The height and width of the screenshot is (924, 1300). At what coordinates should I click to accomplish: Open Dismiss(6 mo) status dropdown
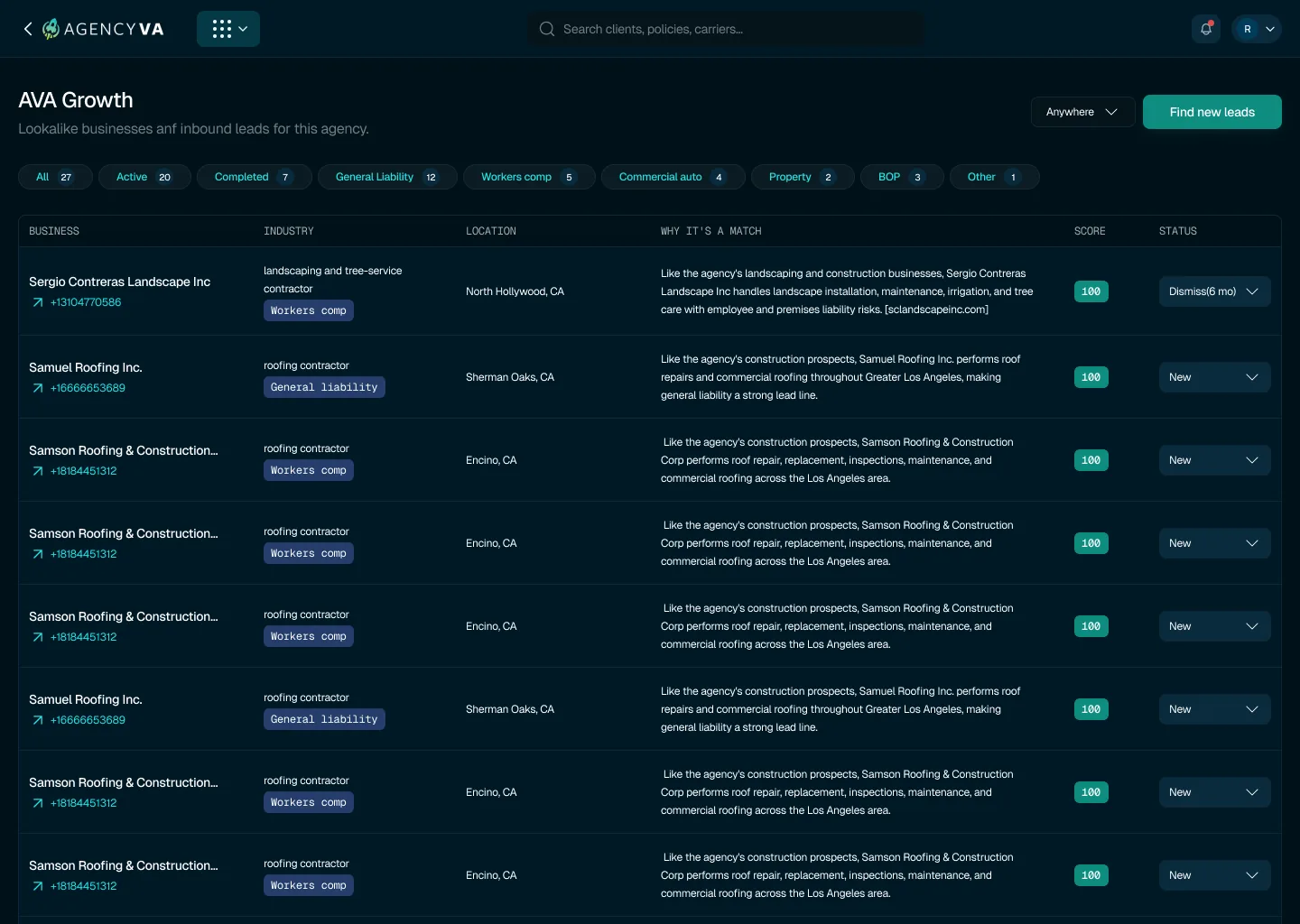point(1214,291)
